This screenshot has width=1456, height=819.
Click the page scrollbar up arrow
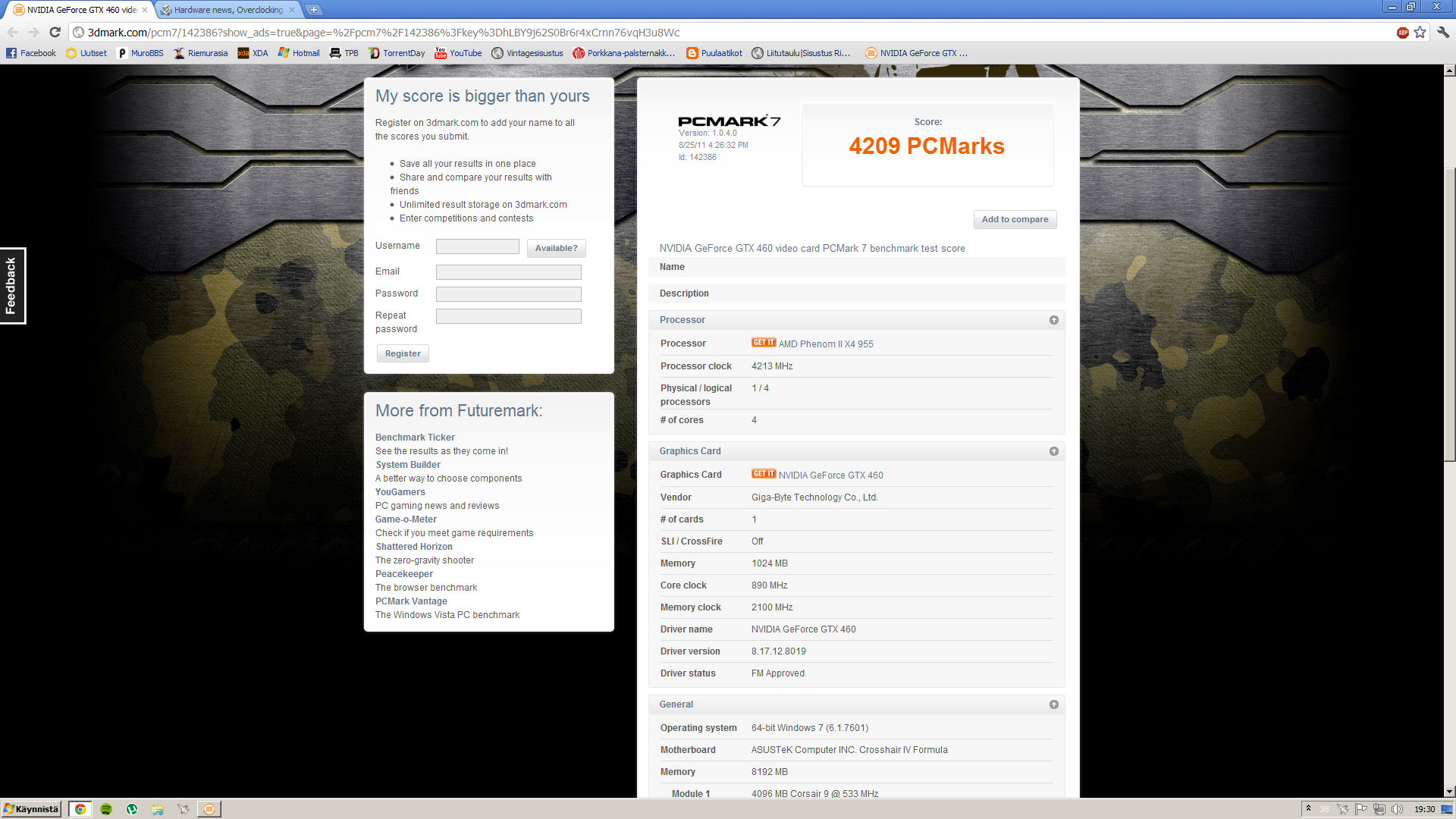pos(1449,71)
